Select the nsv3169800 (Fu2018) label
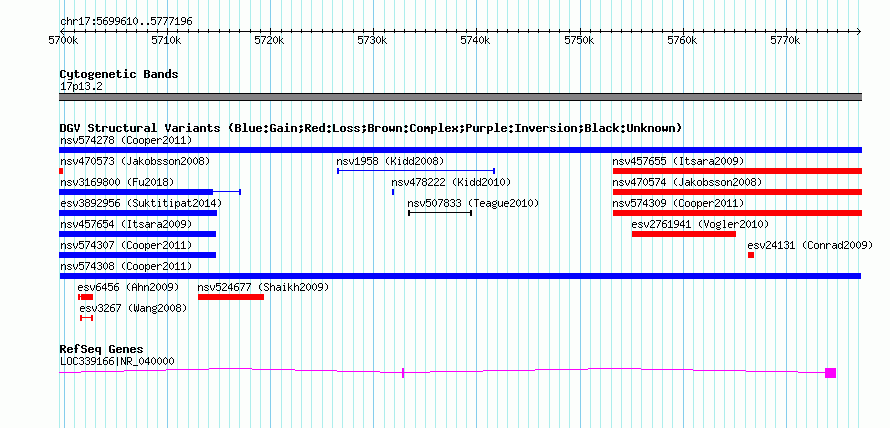 pos(117,182)
